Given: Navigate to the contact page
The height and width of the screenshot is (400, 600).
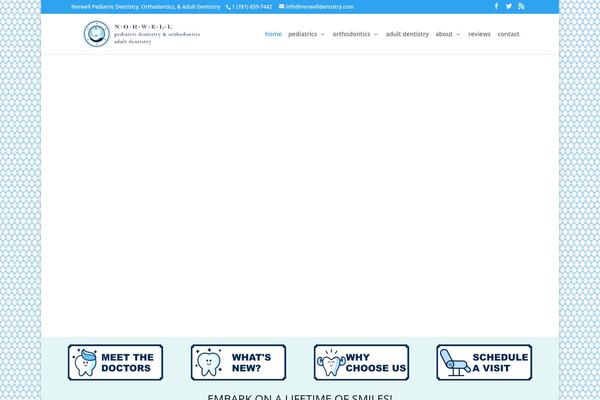Looking at the screenshot, I should (508, 34).
